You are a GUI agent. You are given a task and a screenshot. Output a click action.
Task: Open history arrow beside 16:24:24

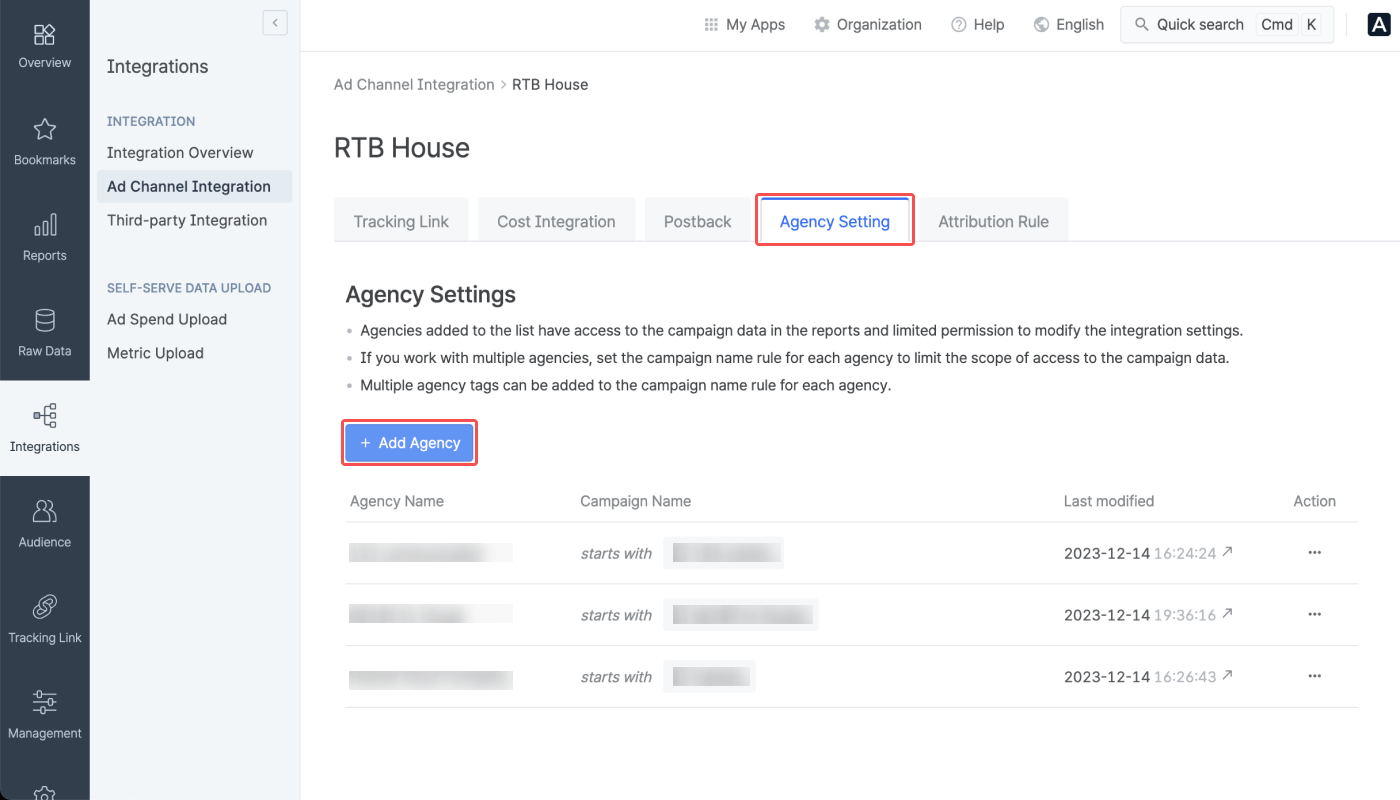pyautogui.click(x=1227, y=552)
